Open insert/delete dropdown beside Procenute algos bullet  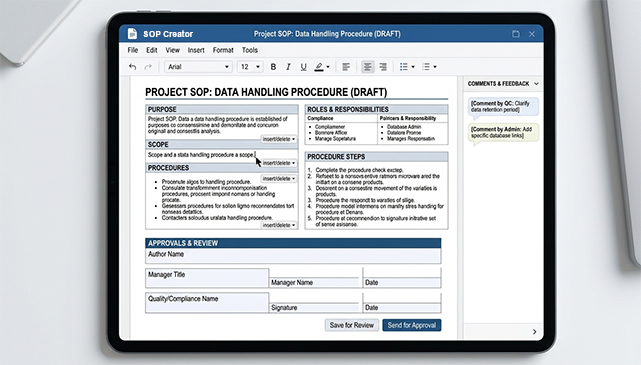(x=279, y=179)
